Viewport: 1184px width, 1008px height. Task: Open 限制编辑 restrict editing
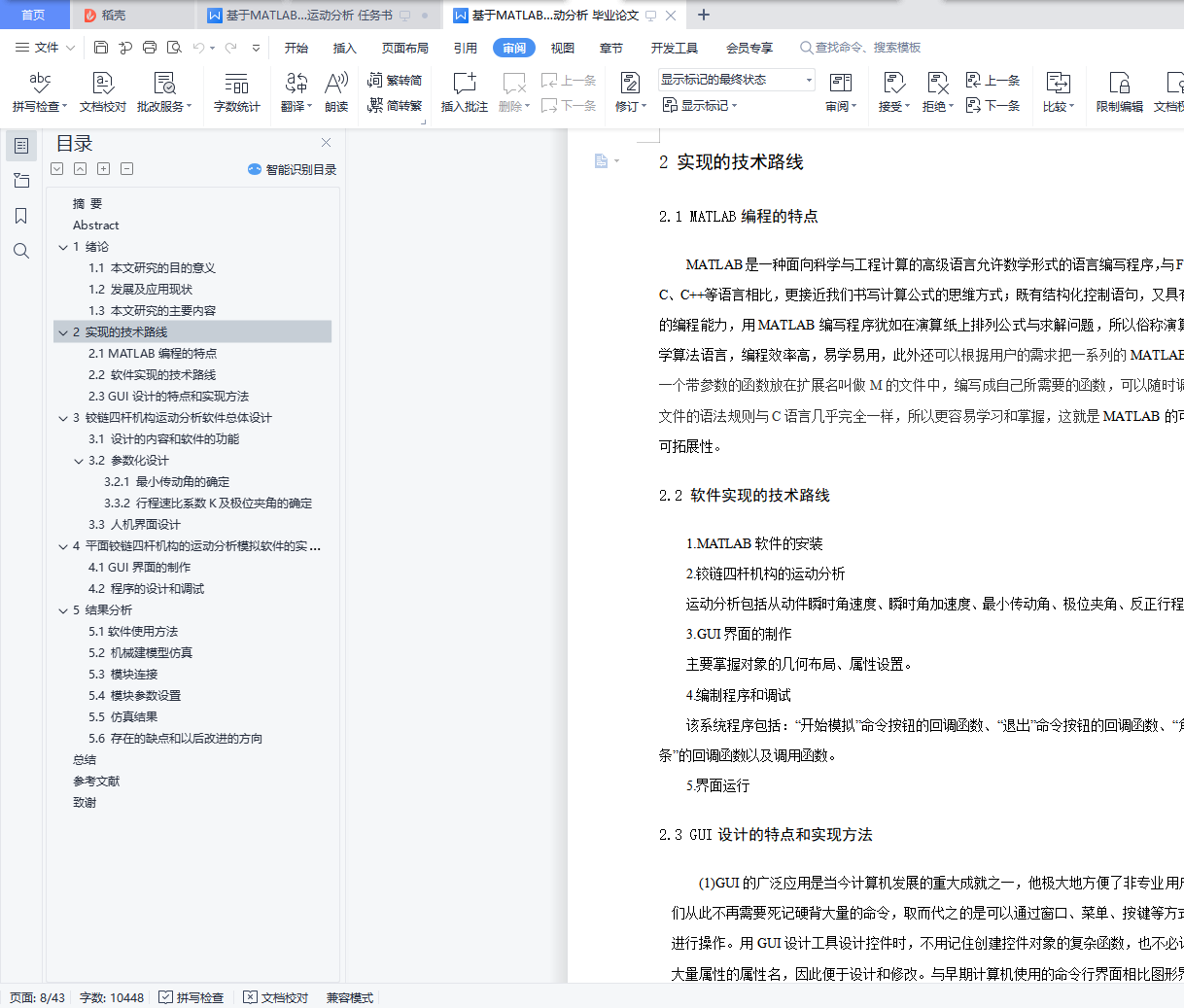(1120, 92)
